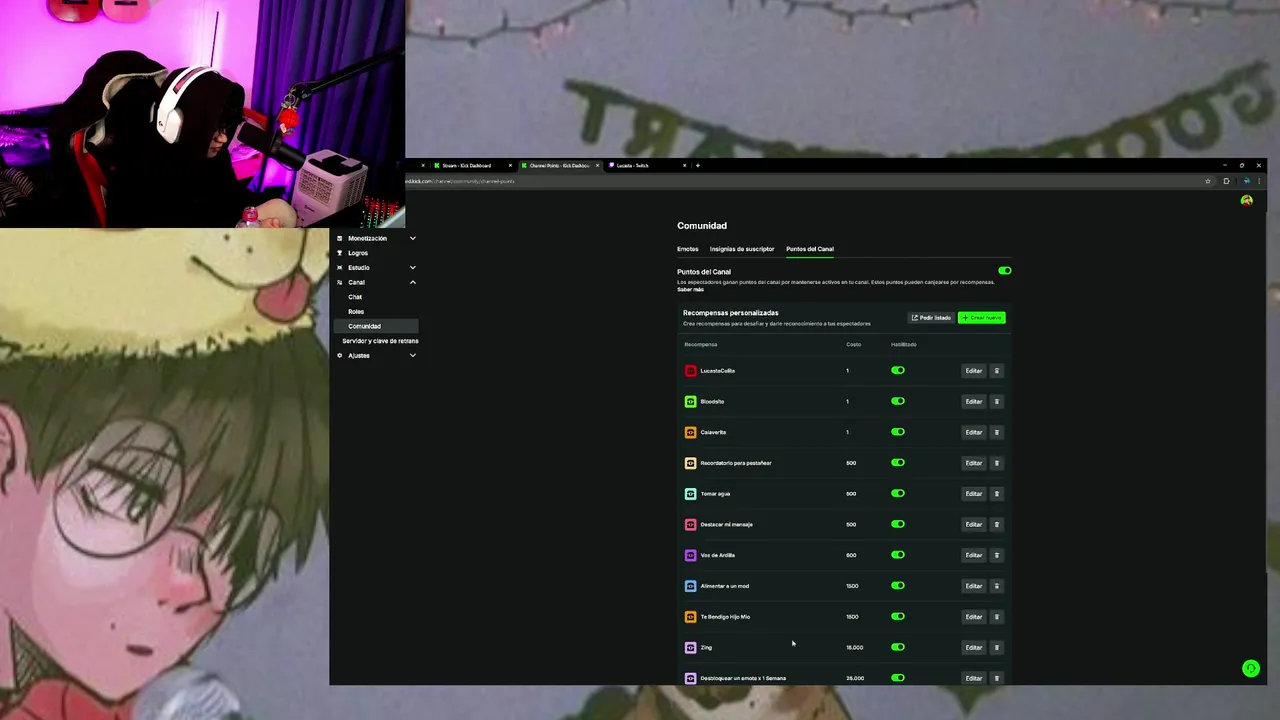The image size is (1280, 720).
Task: Click trash icon in the Calaverita row
Action: pos(996,432)
